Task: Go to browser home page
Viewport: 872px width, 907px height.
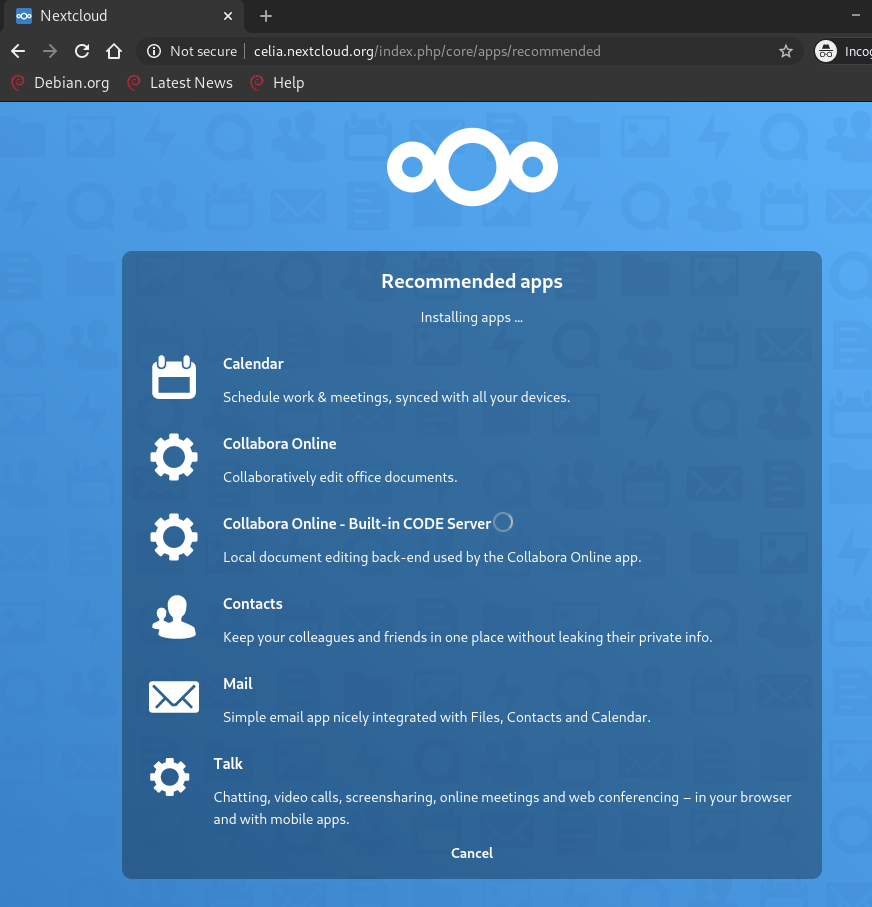Action: pyautogui.click(x=114, y=51)
